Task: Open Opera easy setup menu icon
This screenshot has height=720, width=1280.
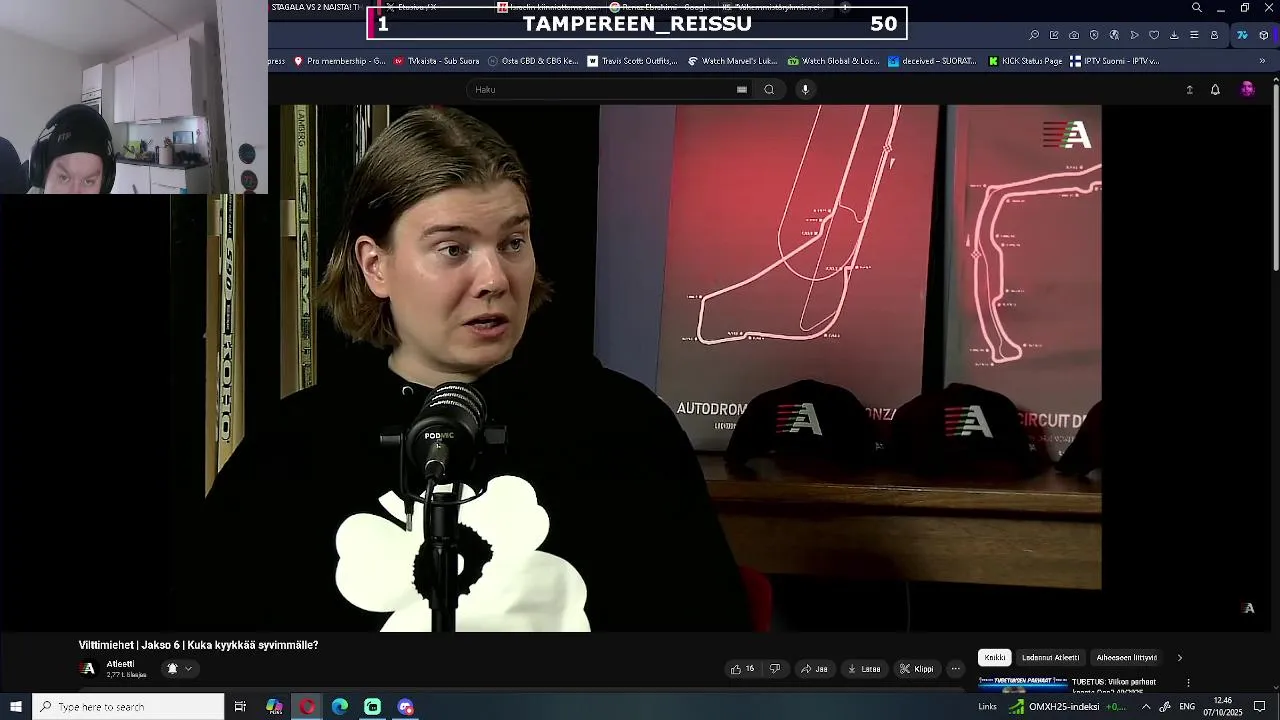Action: [x=1194, y=35]
